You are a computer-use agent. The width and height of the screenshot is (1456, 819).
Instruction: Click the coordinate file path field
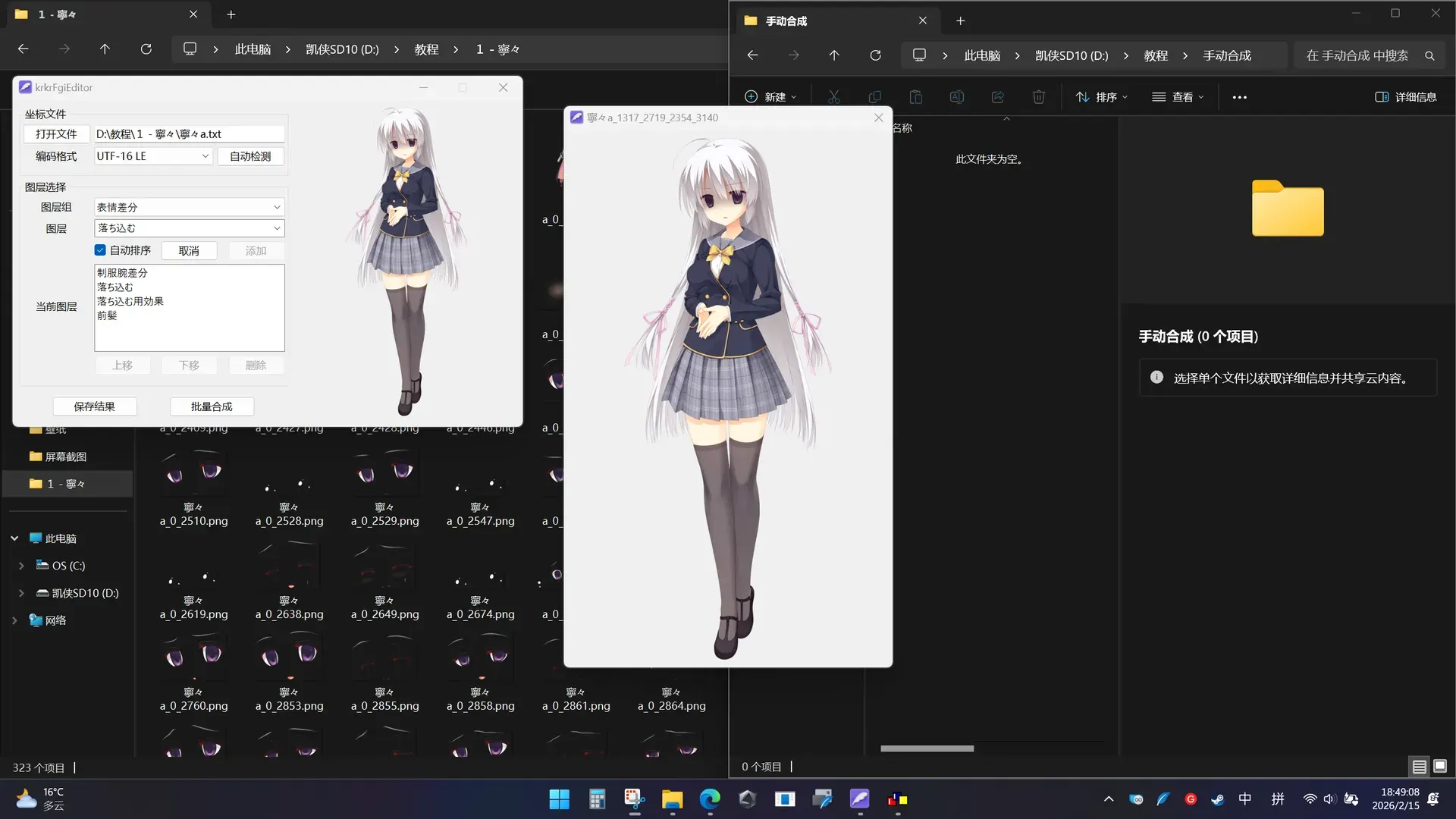pos(189,134)
